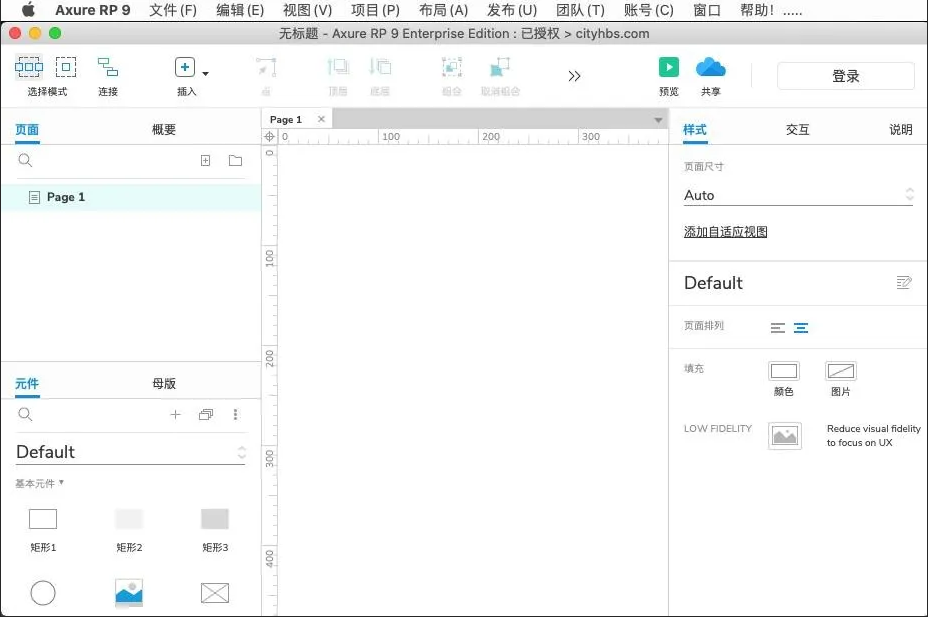
Task: Select the placeholder widget
Action: click(x=215, y=593)
